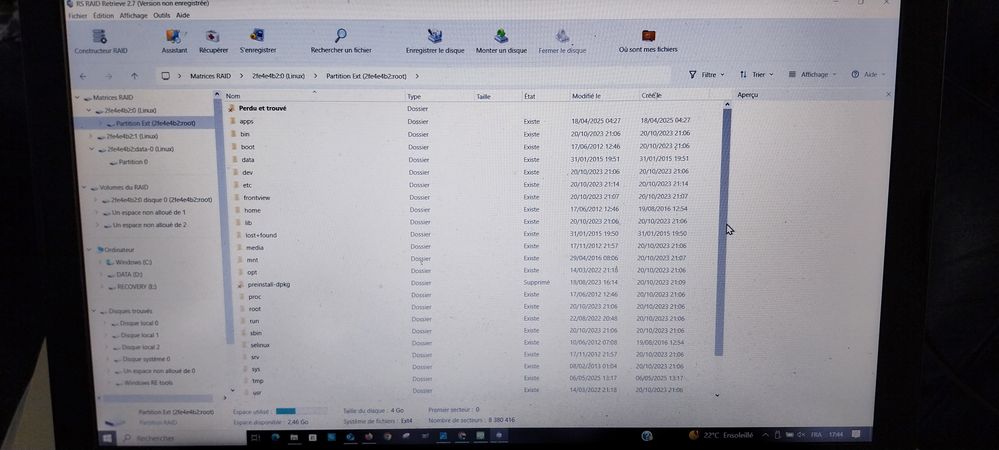Click Monter un disque icon
999x450 pixels.
[501, 37]
